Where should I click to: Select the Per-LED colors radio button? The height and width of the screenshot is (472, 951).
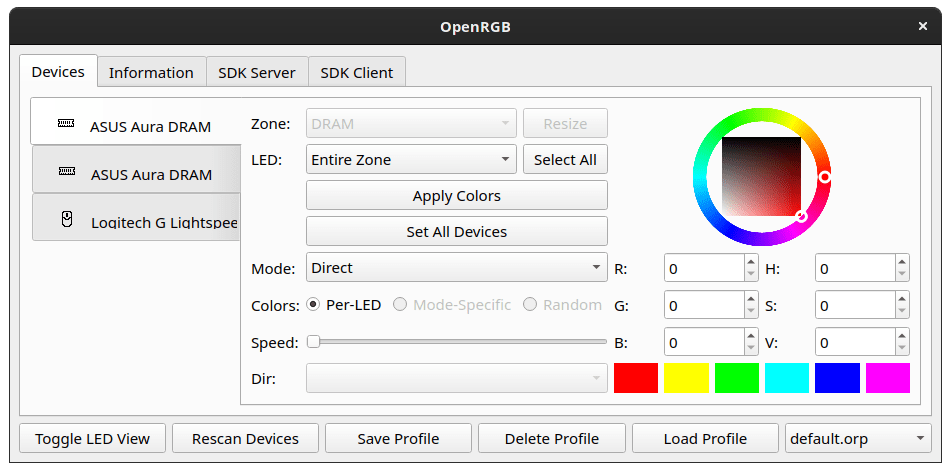coord(314,305)
